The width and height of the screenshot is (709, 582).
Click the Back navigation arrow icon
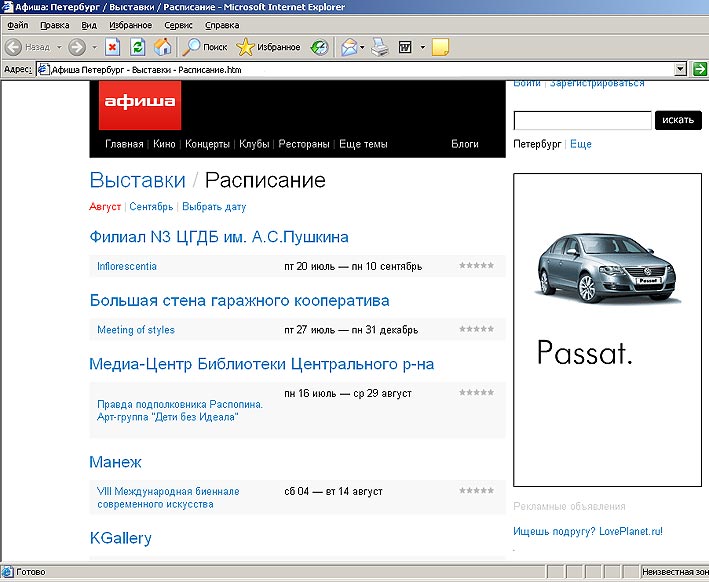[13, 47]
